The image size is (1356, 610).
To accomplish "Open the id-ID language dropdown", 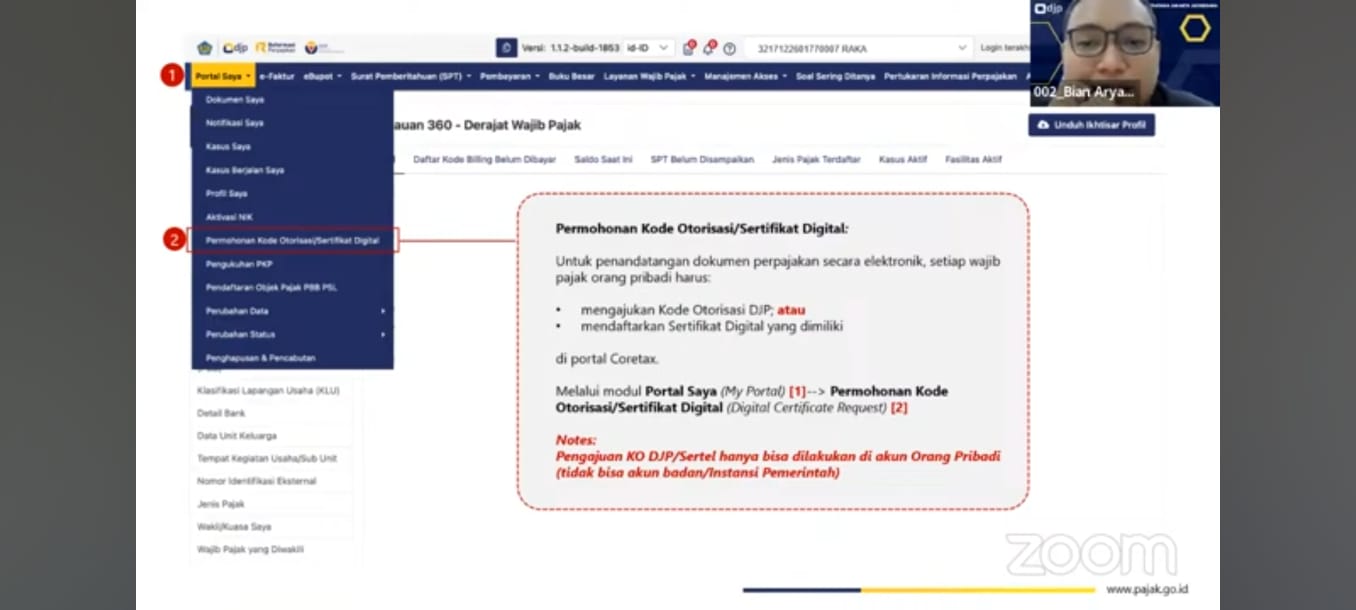I will tap(649, 48).
